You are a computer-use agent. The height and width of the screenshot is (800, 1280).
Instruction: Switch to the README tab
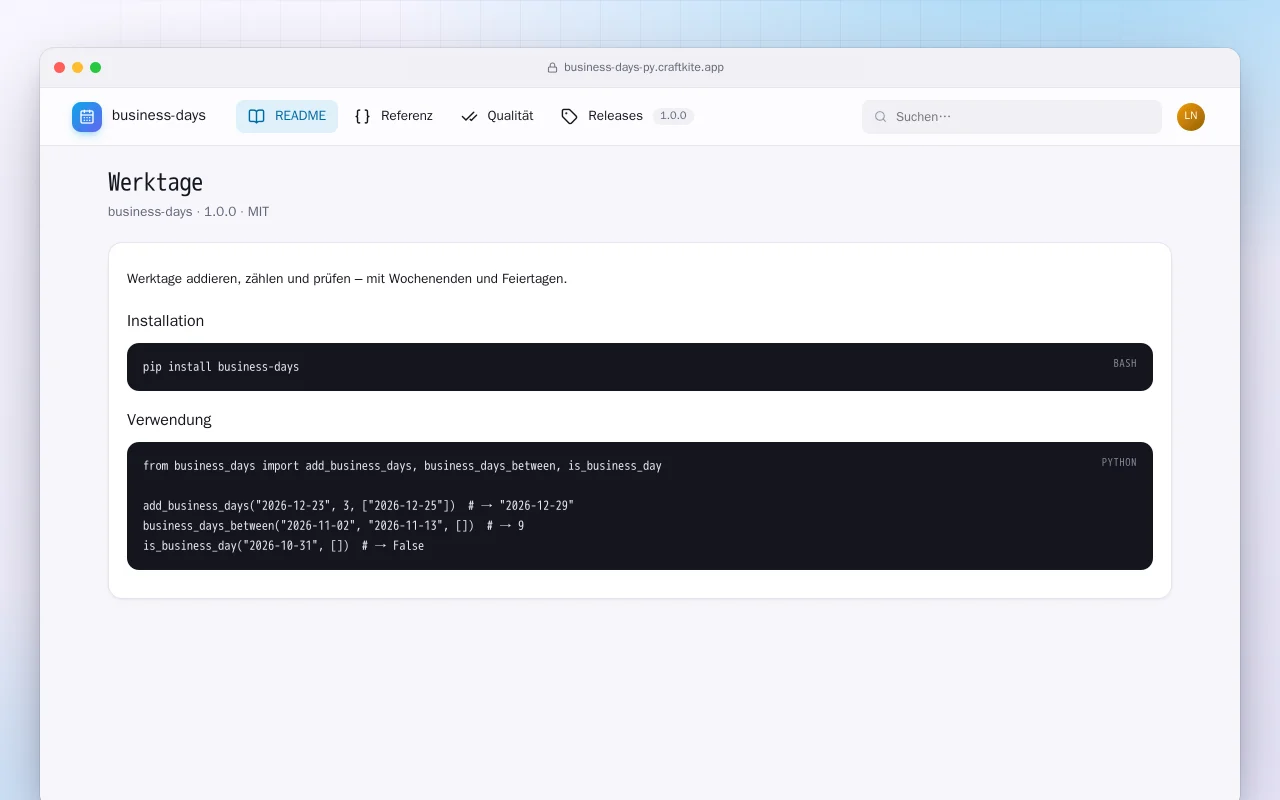(x=287, y=116)
